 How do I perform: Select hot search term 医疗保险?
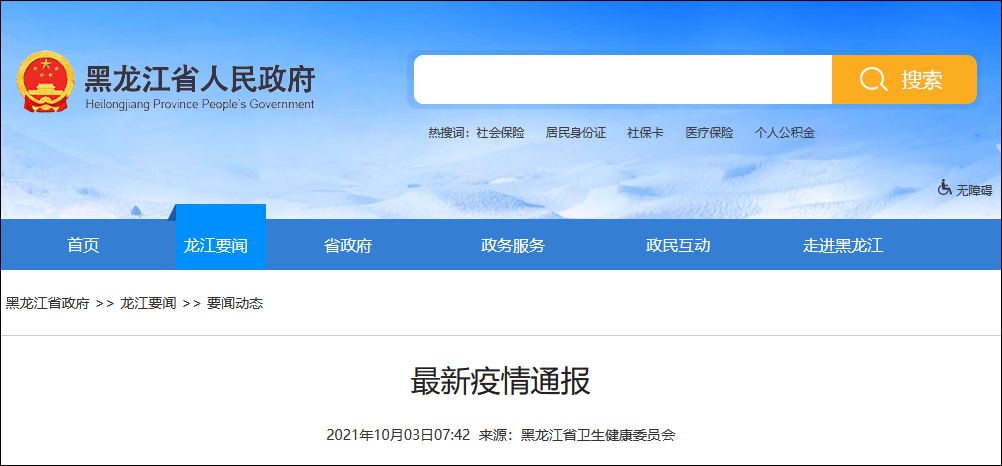(x=709, y=133)
